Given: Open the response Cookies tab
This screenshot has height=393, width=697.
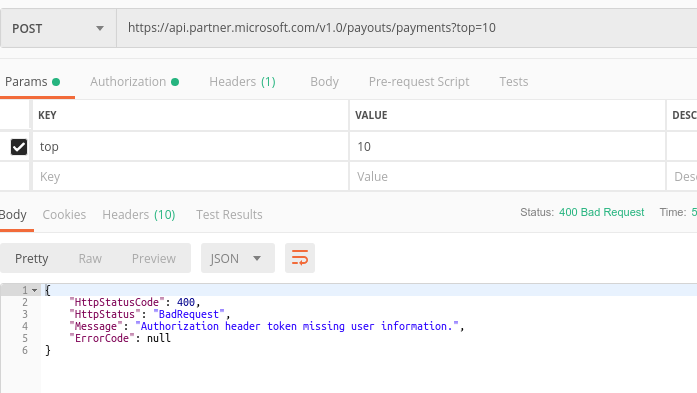Looking at the screenshot, I should coord(64,215).
